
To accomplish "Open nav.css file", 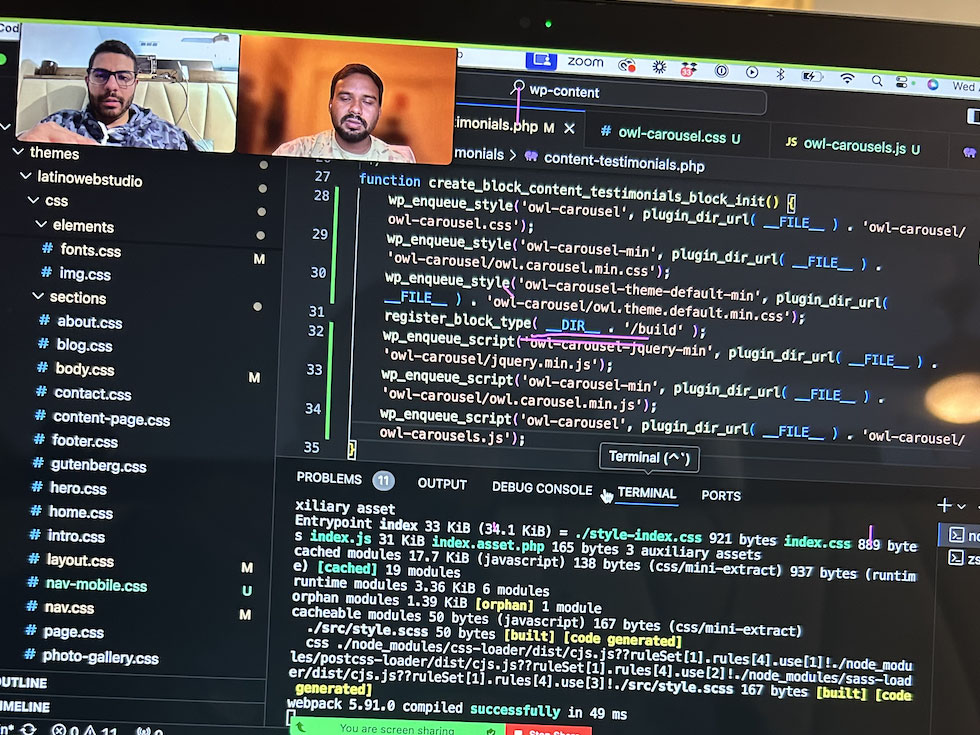I will pyautogui.click(x=69, y=608).
